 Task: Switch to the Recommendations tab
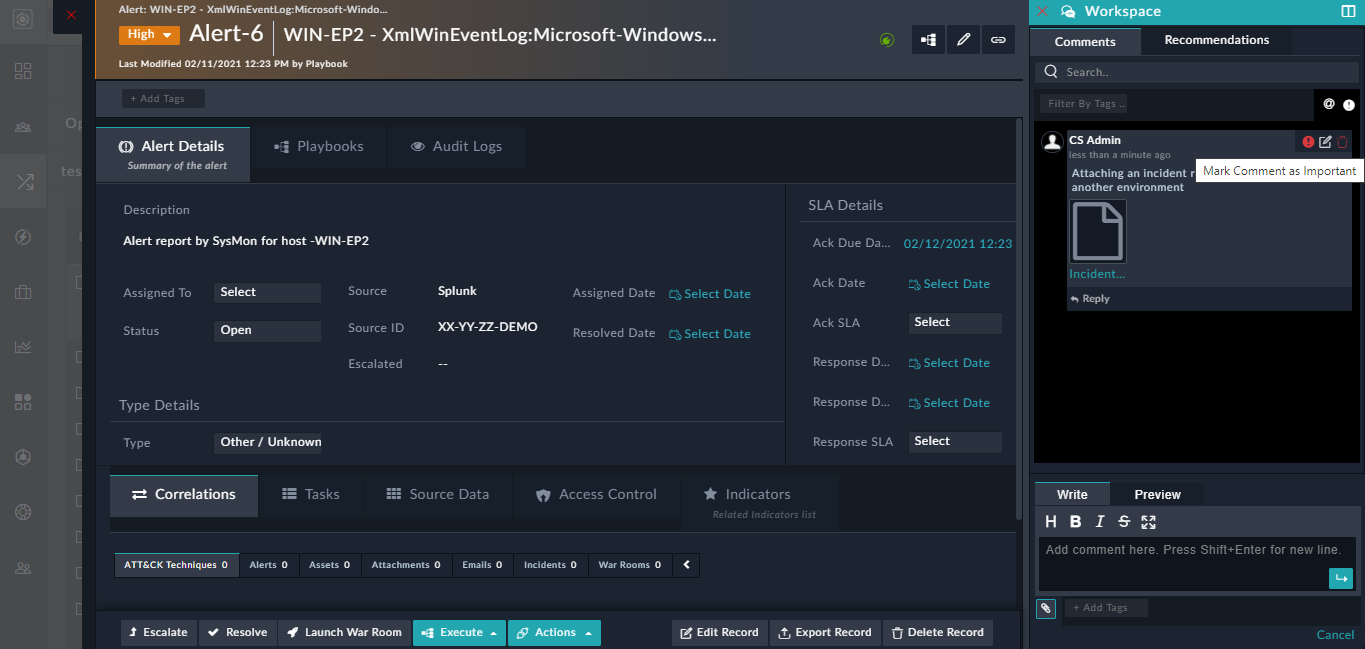pos(1216,40)
